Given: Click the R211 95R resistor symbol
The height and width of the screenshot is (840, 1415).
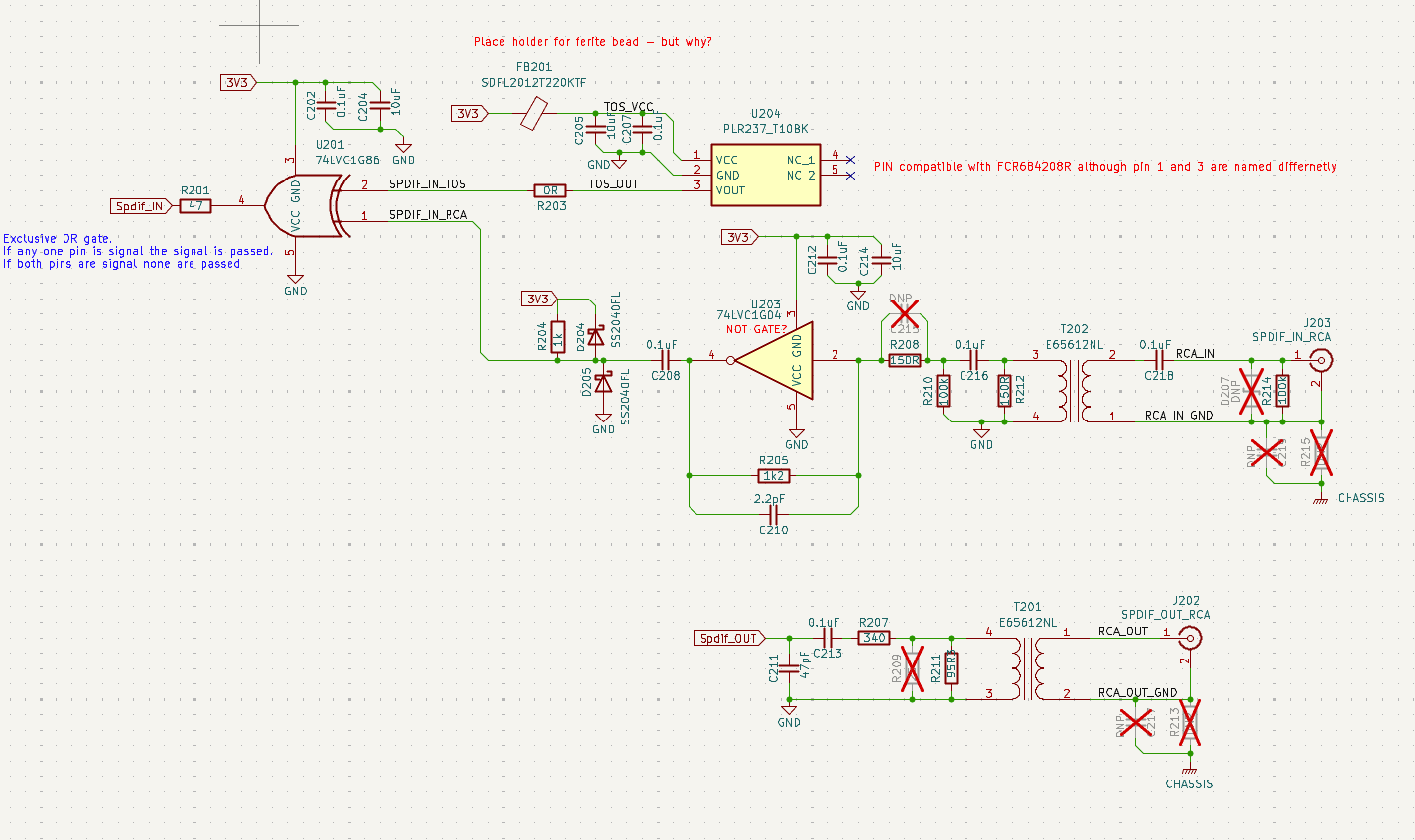Looking at the screenshot, I should 952,668.
